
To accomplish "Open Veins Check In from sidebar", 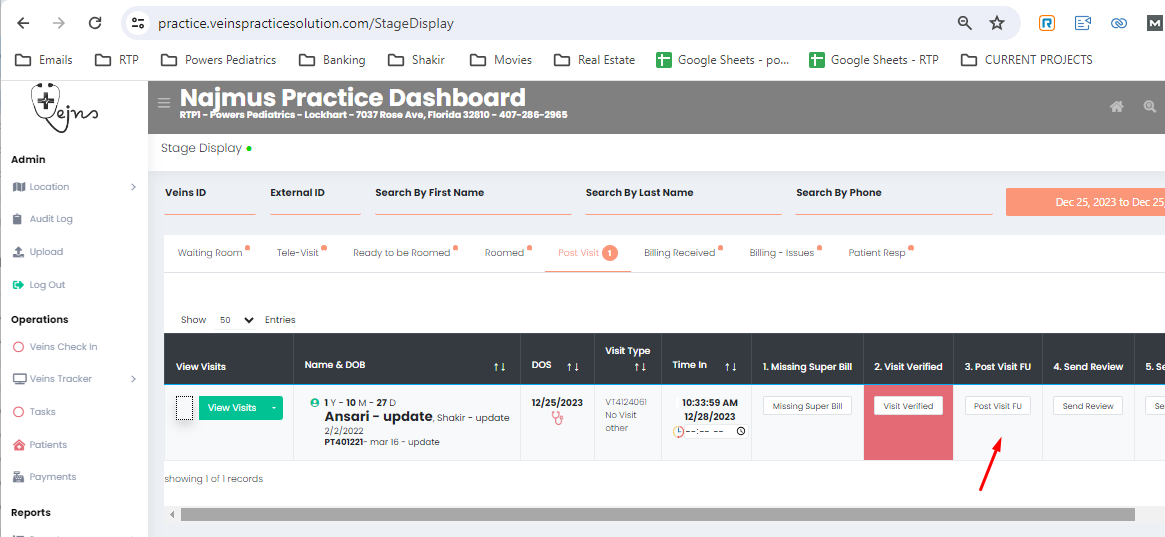I will [63, 347].
